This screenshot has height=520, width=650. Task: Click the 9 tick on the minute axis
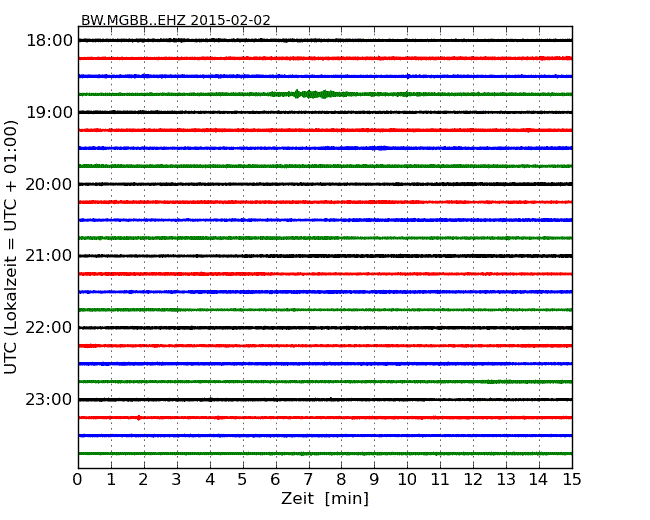[x=374, y=480]
